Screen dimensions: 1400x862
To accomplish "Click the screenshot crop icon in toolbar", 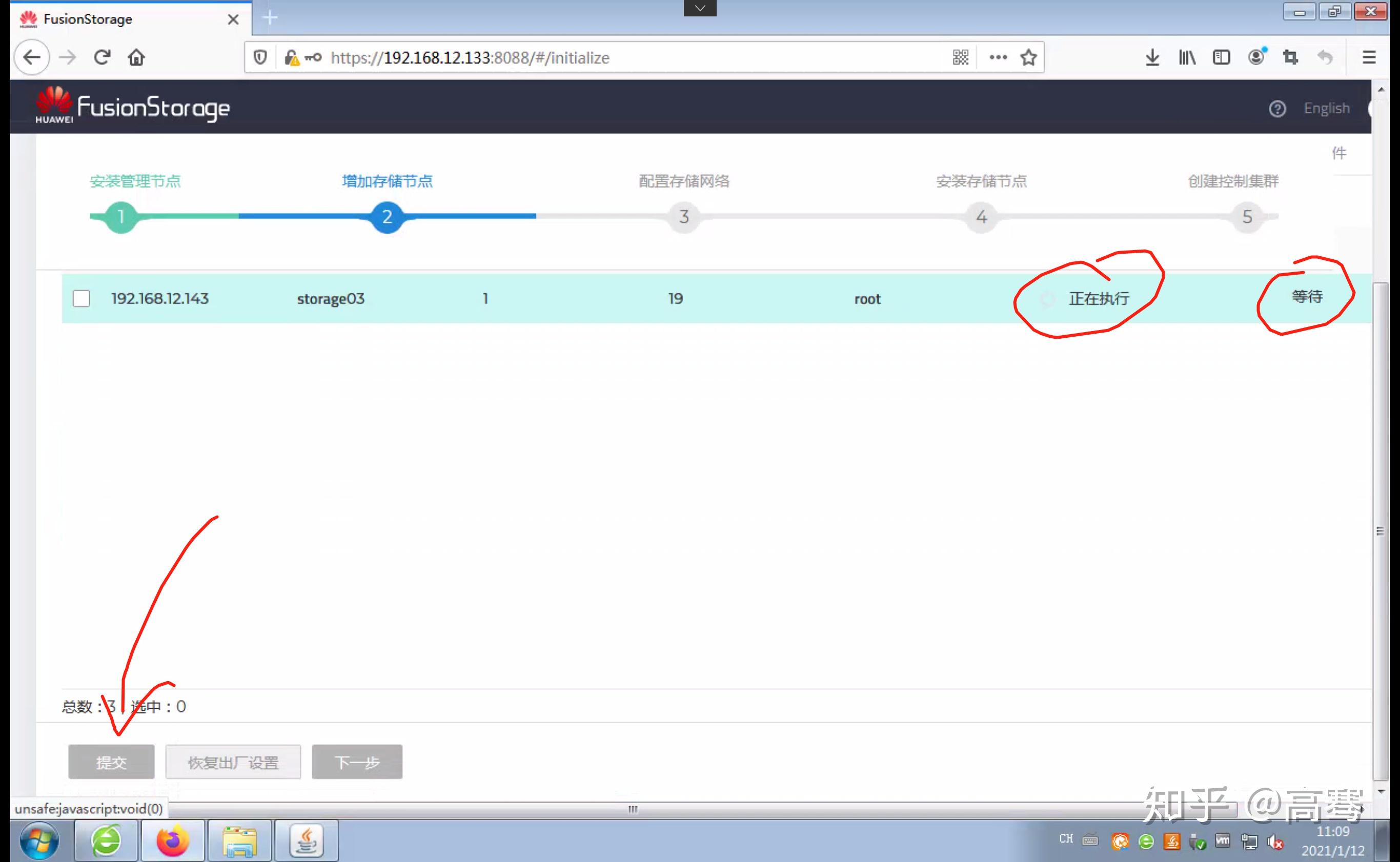I will (1290, 57).
